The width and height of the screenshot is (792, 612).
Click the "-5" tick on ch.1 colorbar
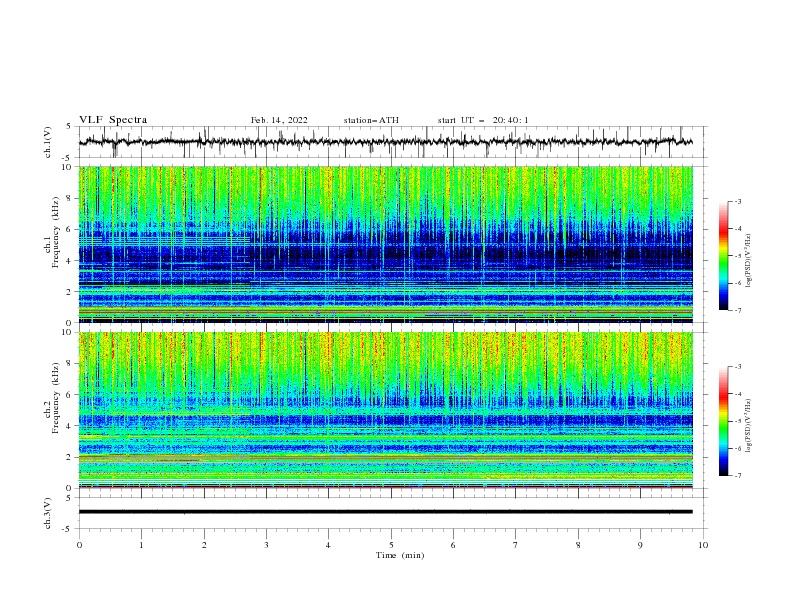[737, 256]
